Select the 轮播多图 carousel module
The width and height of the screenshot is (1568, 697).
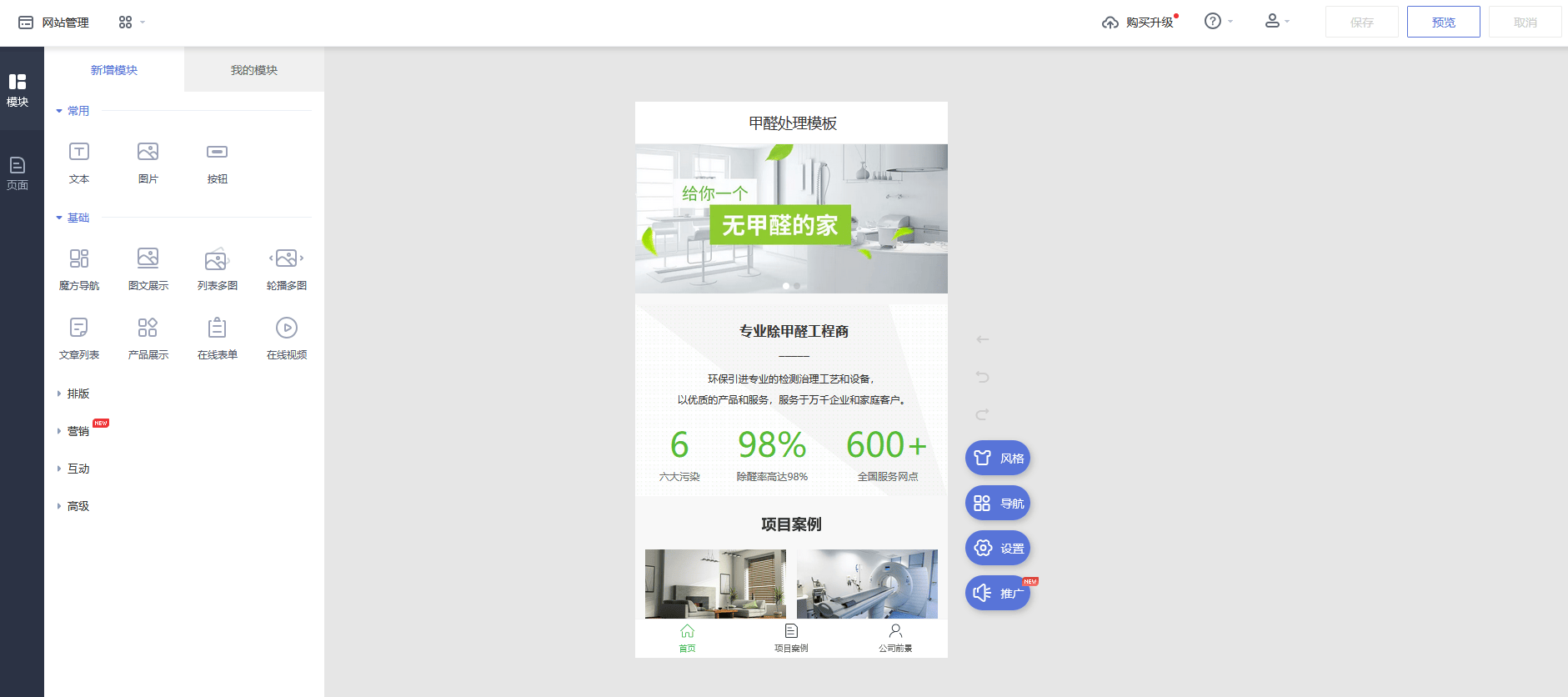pos(287,268)
